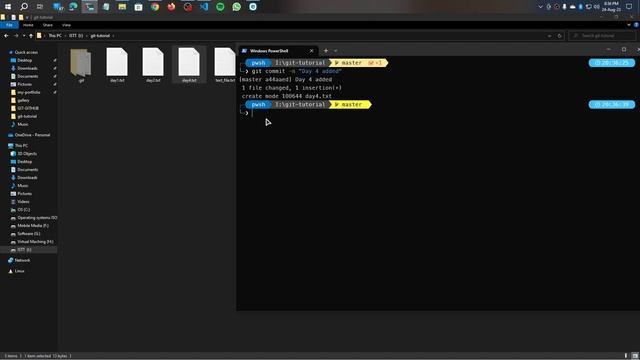This screenshot has height=360, width=640.
Task: Select the day4.txt file
Action: point(189,65)
